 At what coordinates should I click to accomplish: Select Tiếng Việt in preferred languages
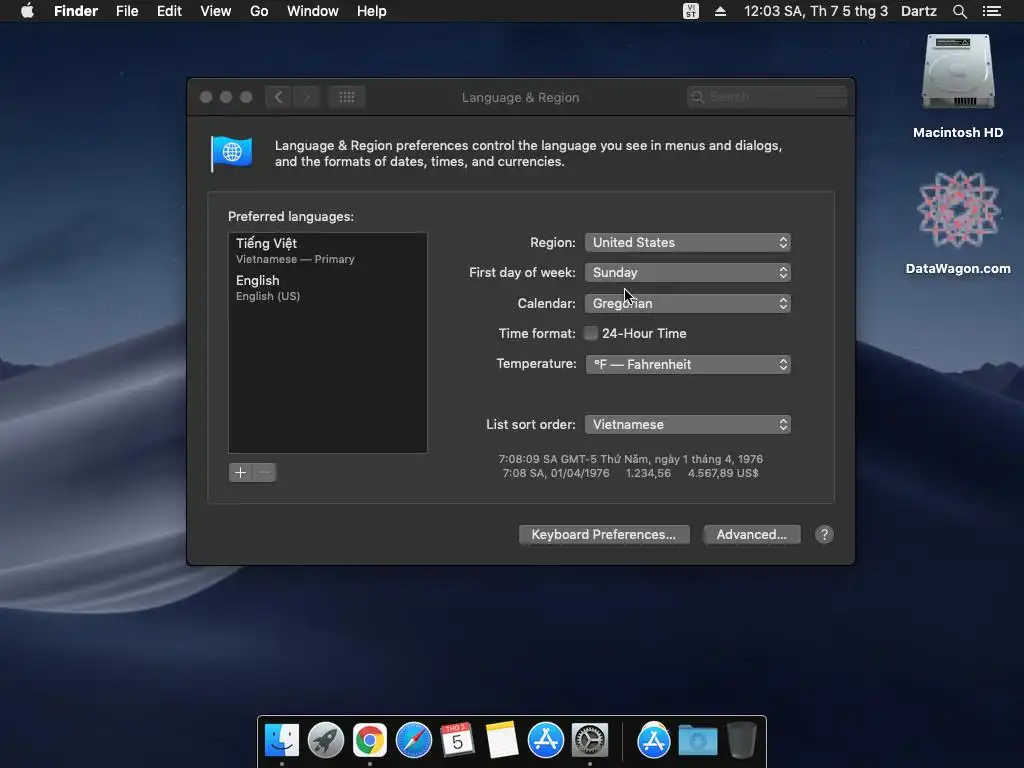pos(328,251)
